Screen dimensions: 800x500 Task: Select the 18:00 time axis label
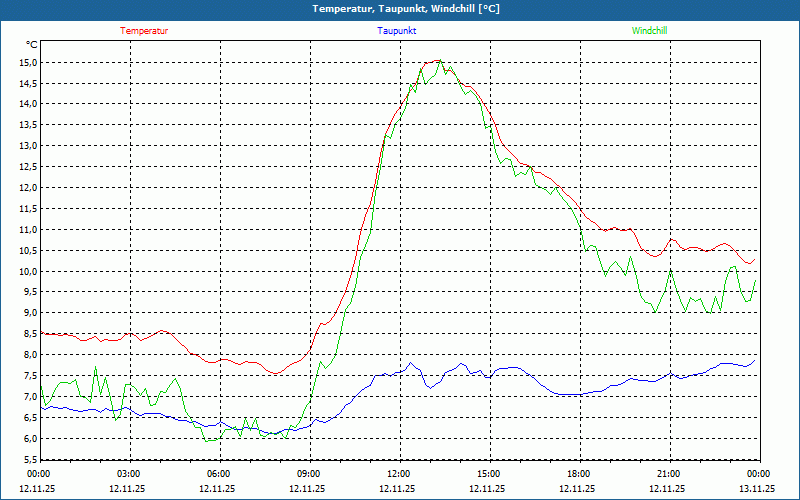pyautogui.click(x=578, y=474)
